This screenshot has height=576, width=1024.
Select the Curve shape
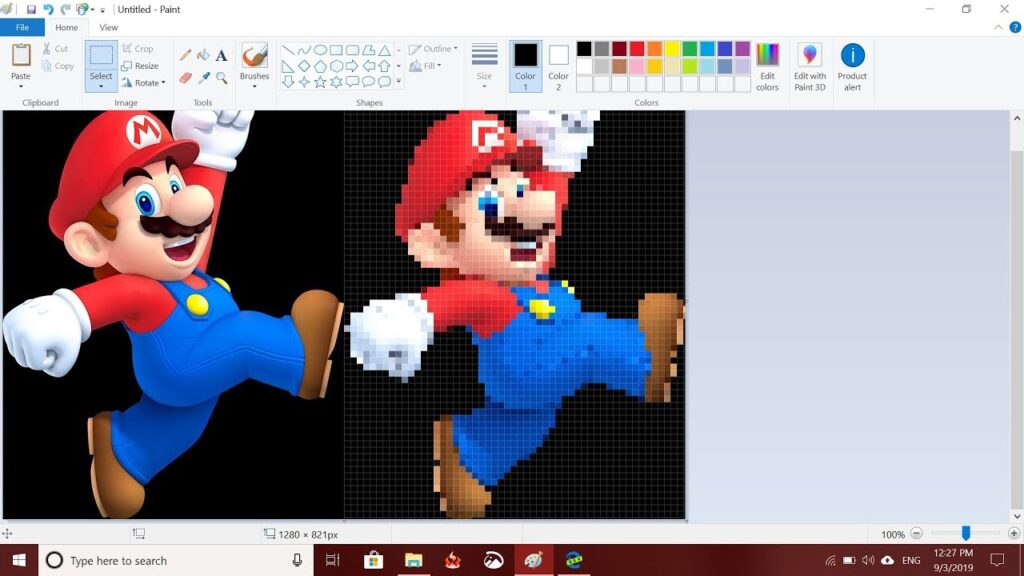[304, 50]
